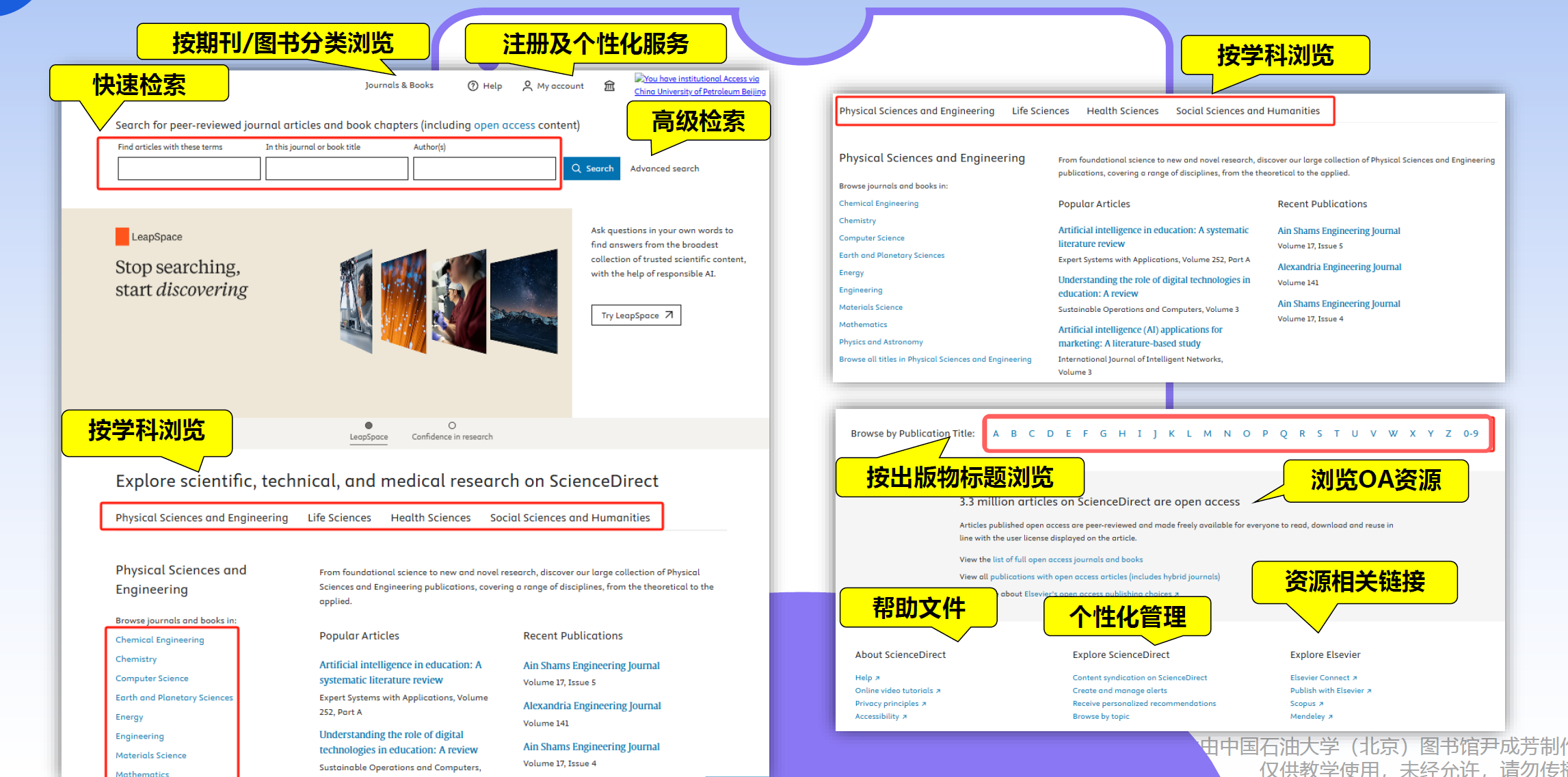The height and width of the screenshot is (777, 1568).
Task: Select the LeapSpace carousel dot
Action: (x=369, y=425)
